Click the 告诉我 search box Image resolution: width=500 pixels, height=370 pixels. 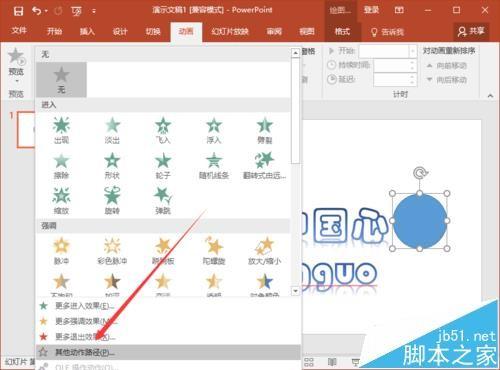[x=388, y=32]
